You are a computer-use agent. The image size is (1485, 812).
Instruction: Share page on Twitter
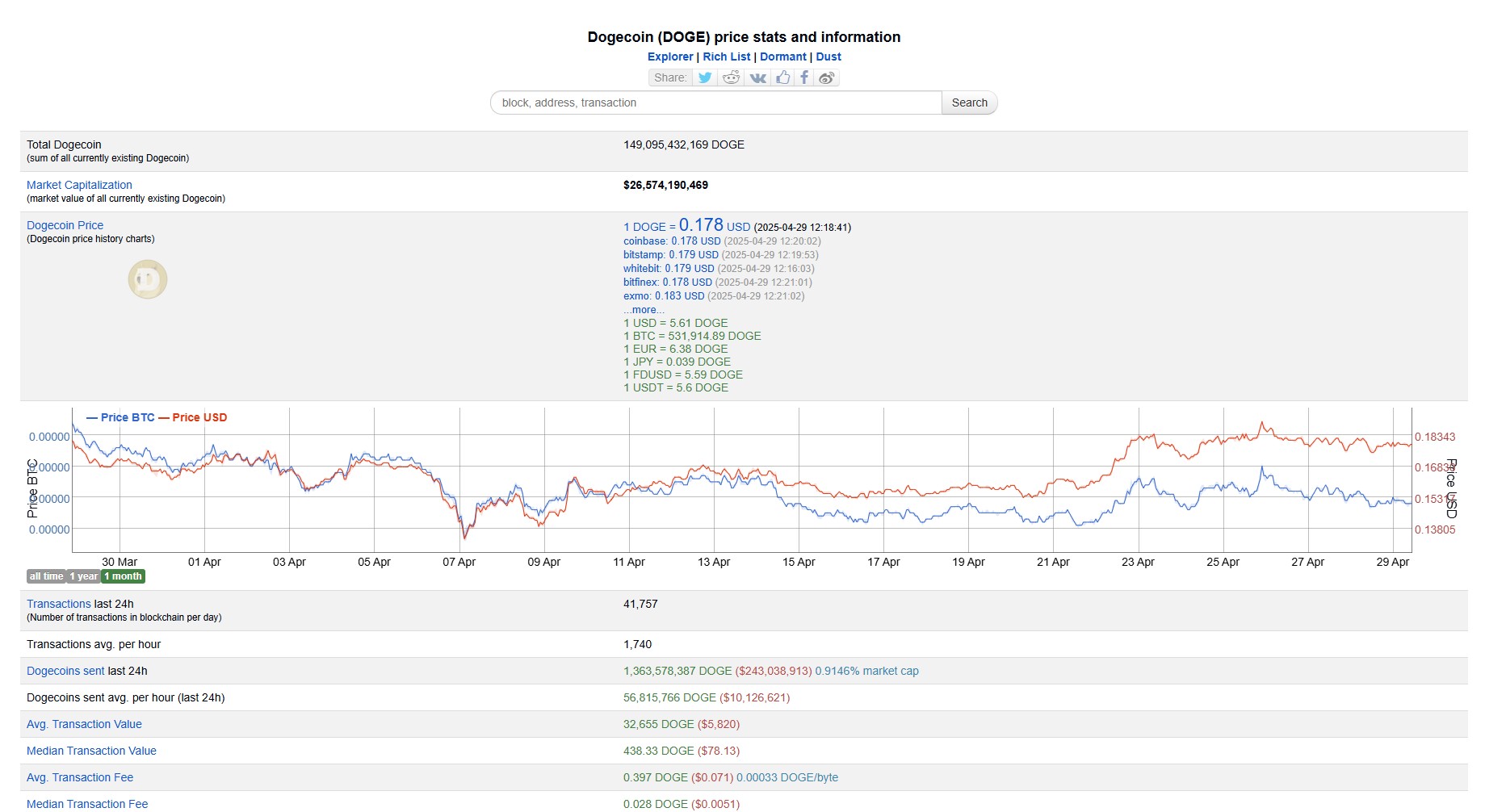coord(705,77)
